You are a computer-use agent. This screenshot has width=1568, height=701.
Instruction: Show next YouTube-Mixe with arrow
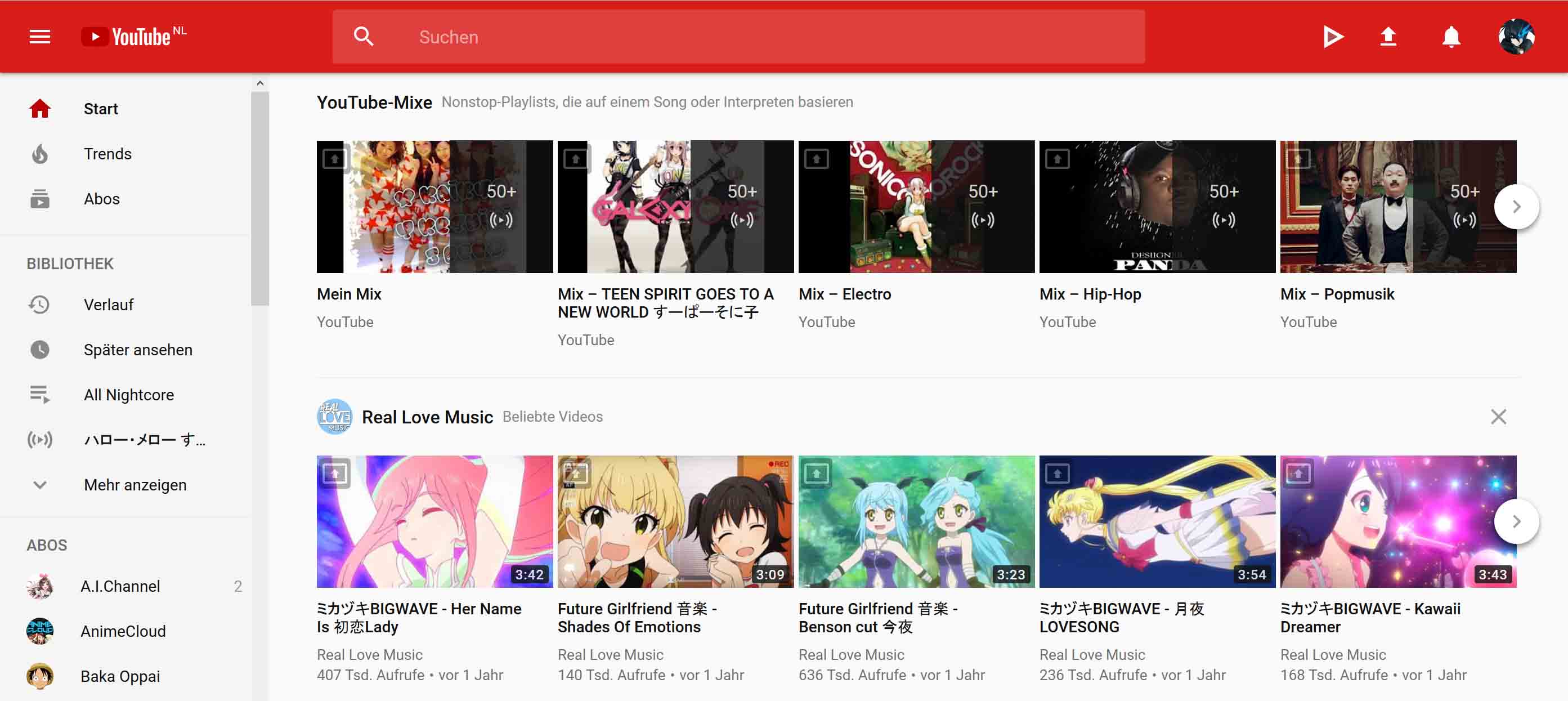click(1516, 207)
